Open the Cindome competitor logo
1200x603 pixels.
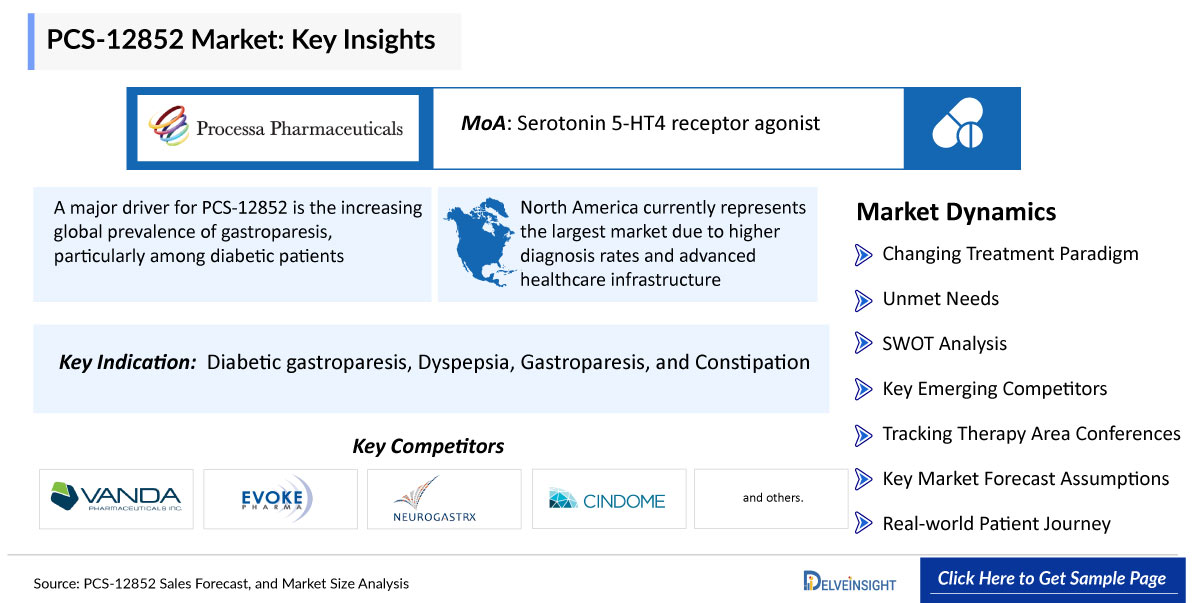click(608, 498)
